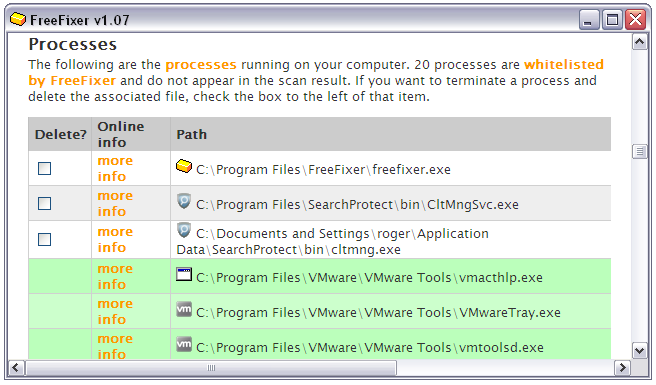Click the shield icon beside cltmng.exe path
Image resolution: width=656 pixels, height=385 pixels.
pos(184,230)
